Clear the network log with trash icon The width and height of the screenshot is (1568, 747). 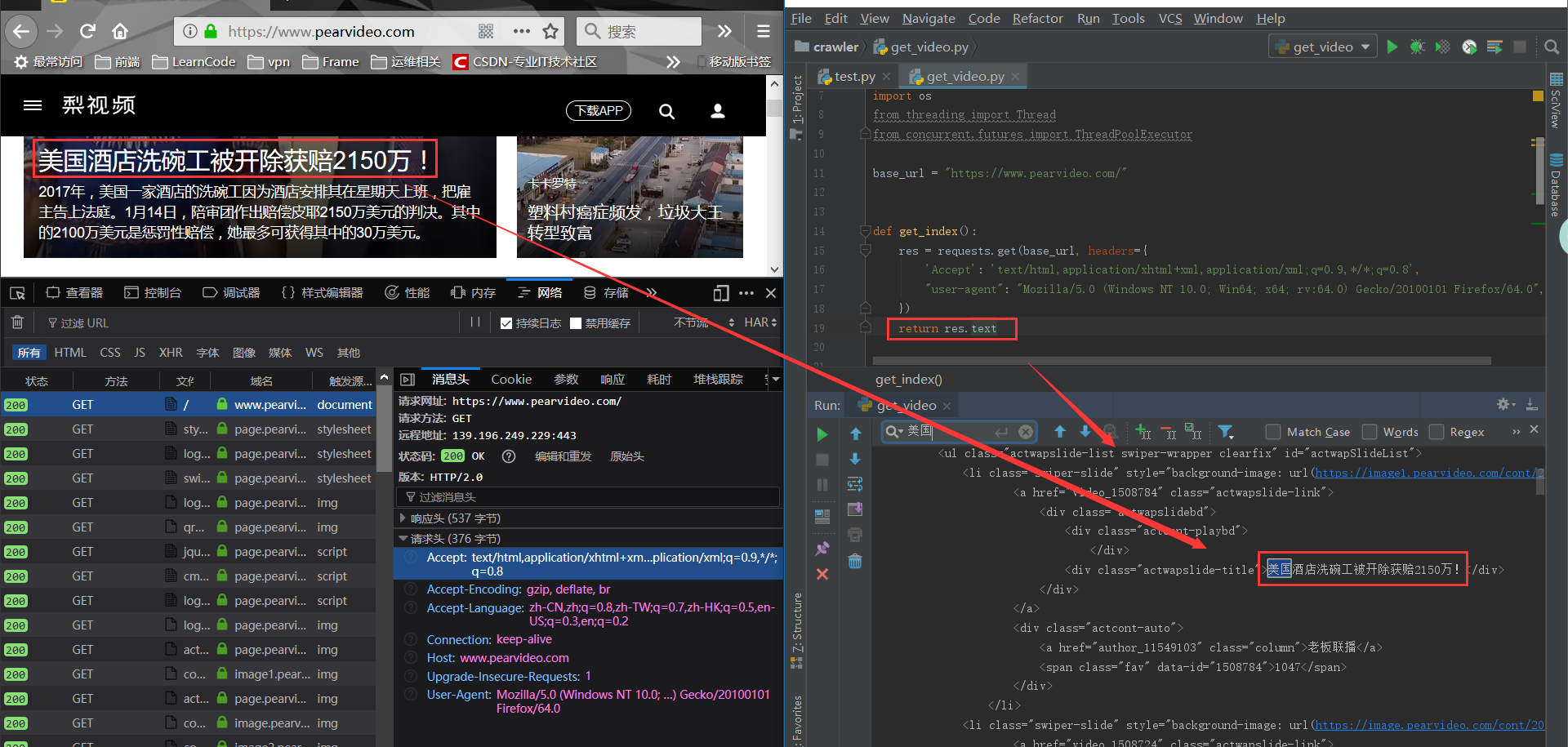click(x=17, y=322)
